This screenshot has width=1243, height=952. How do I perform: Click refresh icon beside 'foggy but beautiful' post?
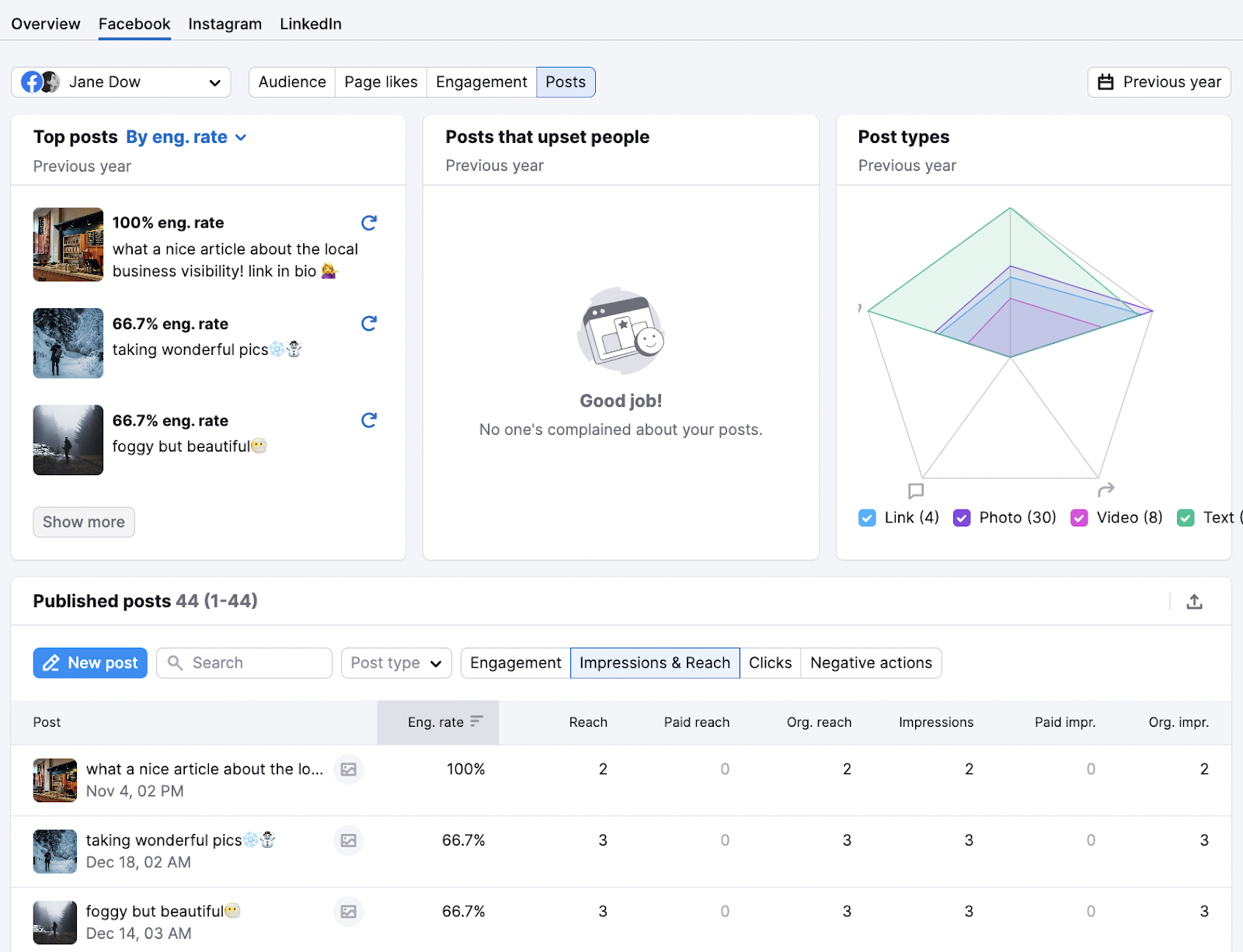click(x=369, y=421)
